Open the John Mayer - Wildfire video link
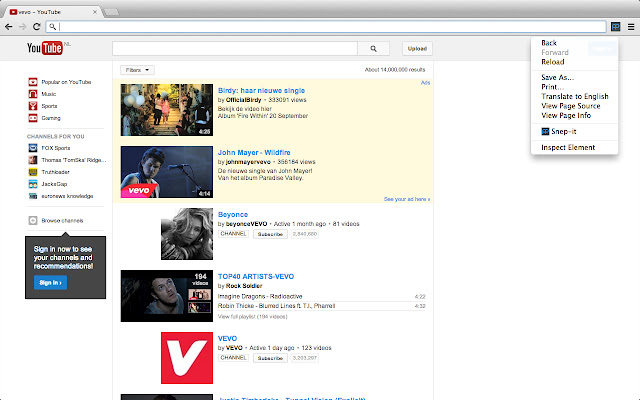The width and height of the screenshot is (640, 400). point(256,152)
